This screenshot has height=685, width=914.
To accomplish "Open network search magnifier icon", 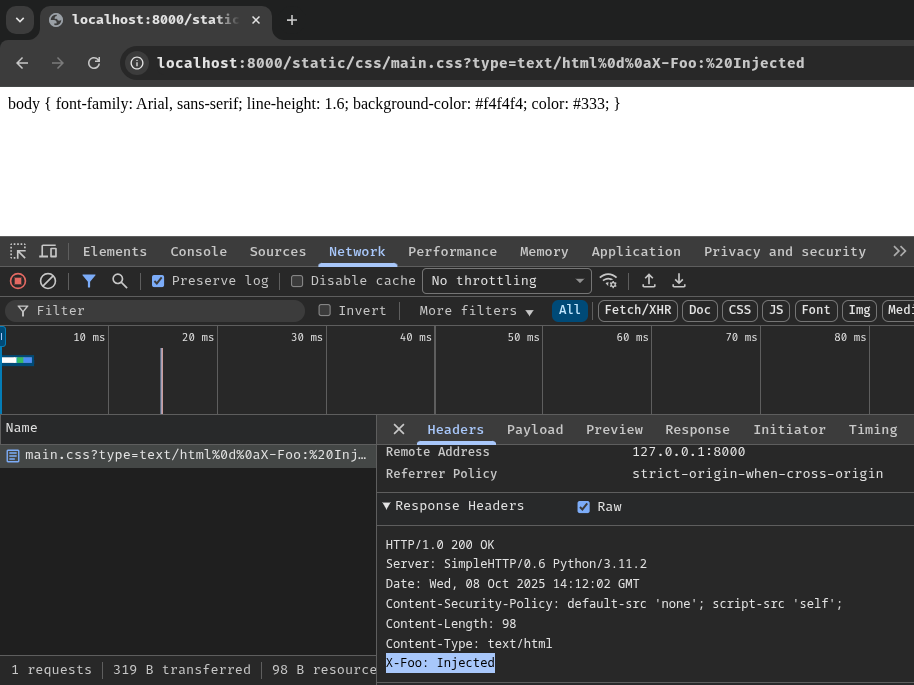I will (120, 281).
